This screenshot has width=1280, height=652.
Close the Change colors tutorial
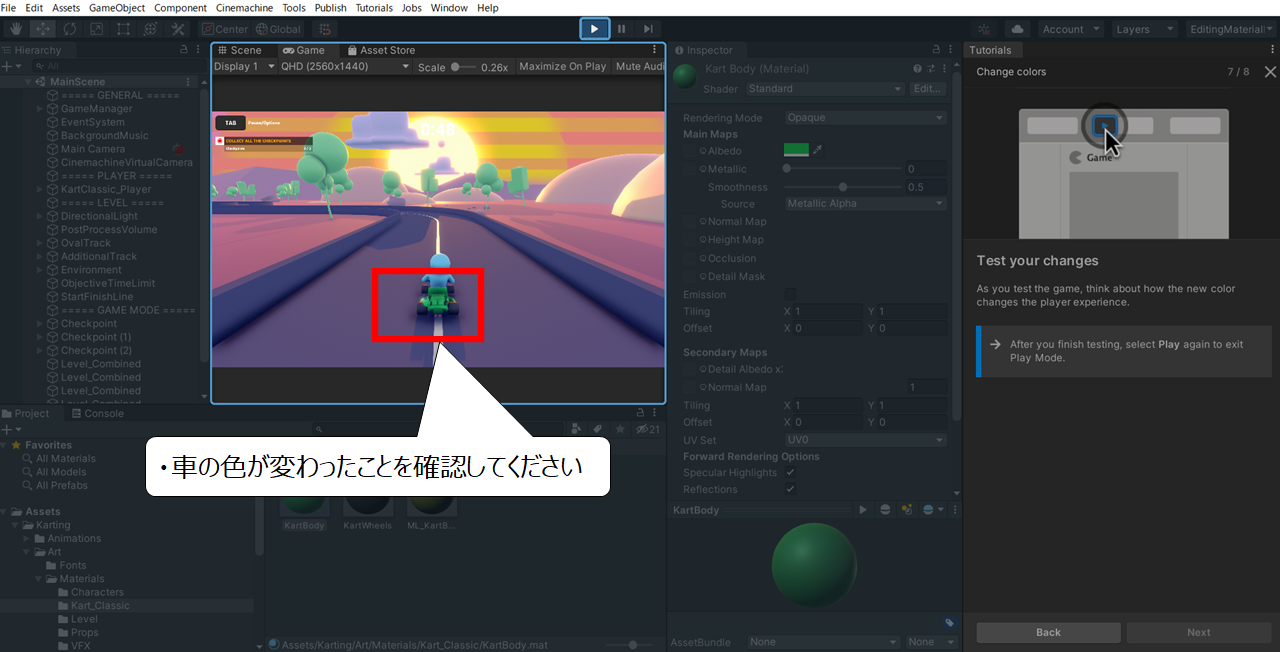[x=1270, y=72]
